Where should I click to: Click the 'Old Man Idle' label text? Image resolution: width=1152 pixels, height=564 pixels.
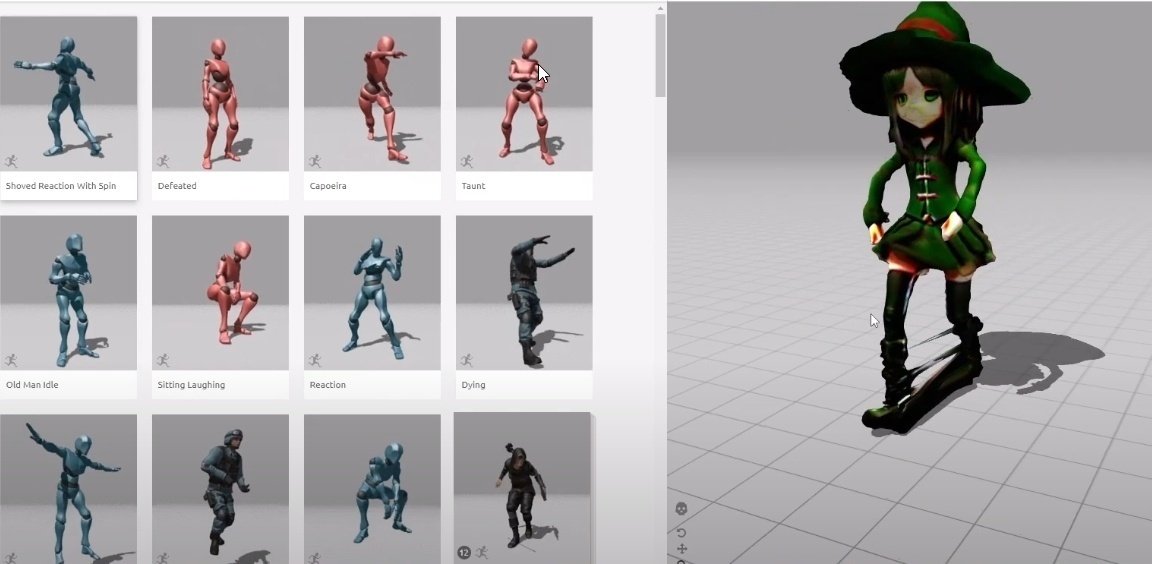(x=32, y=385)
